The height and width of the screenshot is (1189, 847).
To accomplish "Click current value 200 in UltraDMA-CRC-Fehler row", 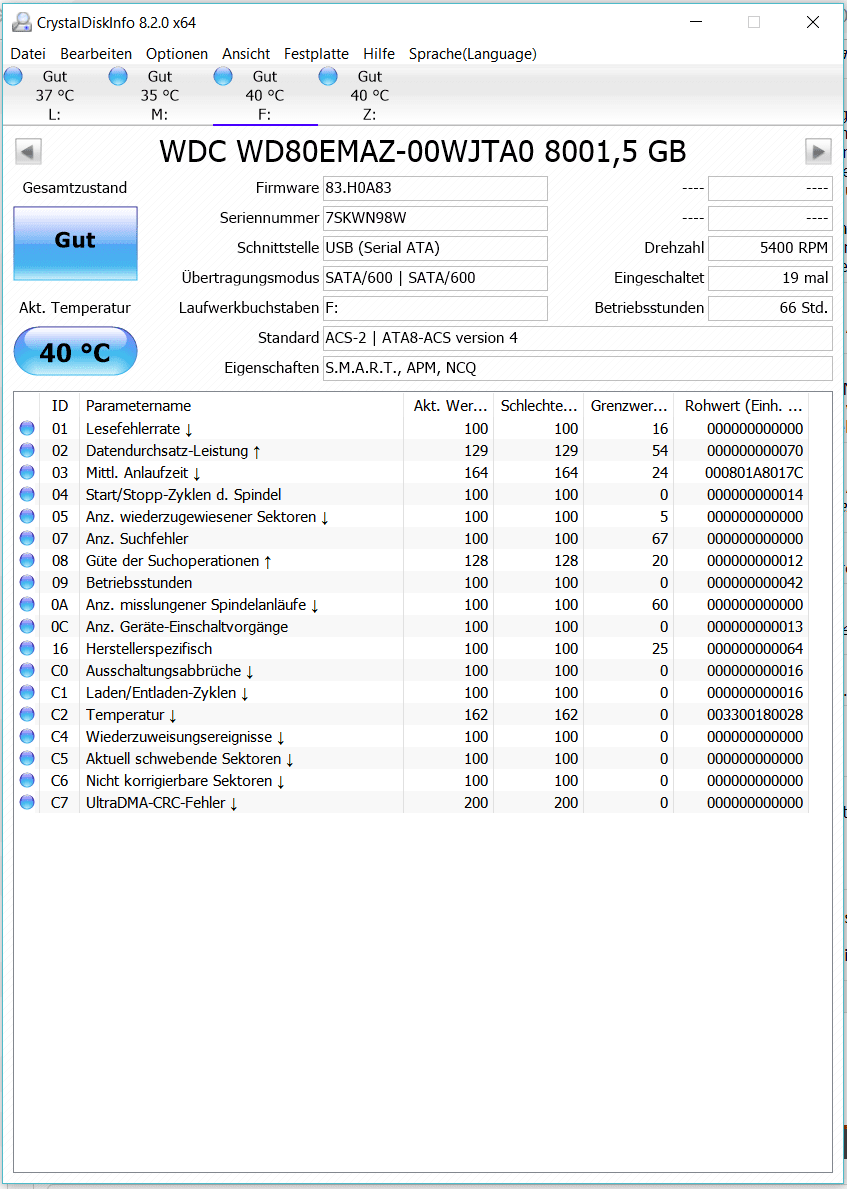I will (476, 802).
